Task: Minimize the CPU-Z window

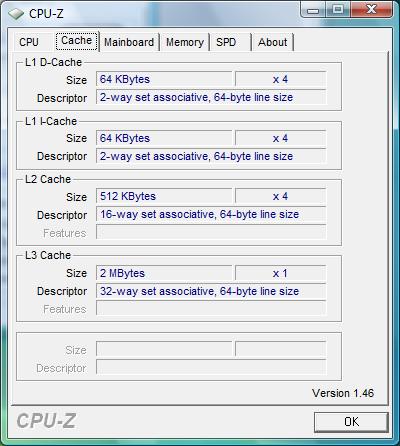Action: point(313,9)
